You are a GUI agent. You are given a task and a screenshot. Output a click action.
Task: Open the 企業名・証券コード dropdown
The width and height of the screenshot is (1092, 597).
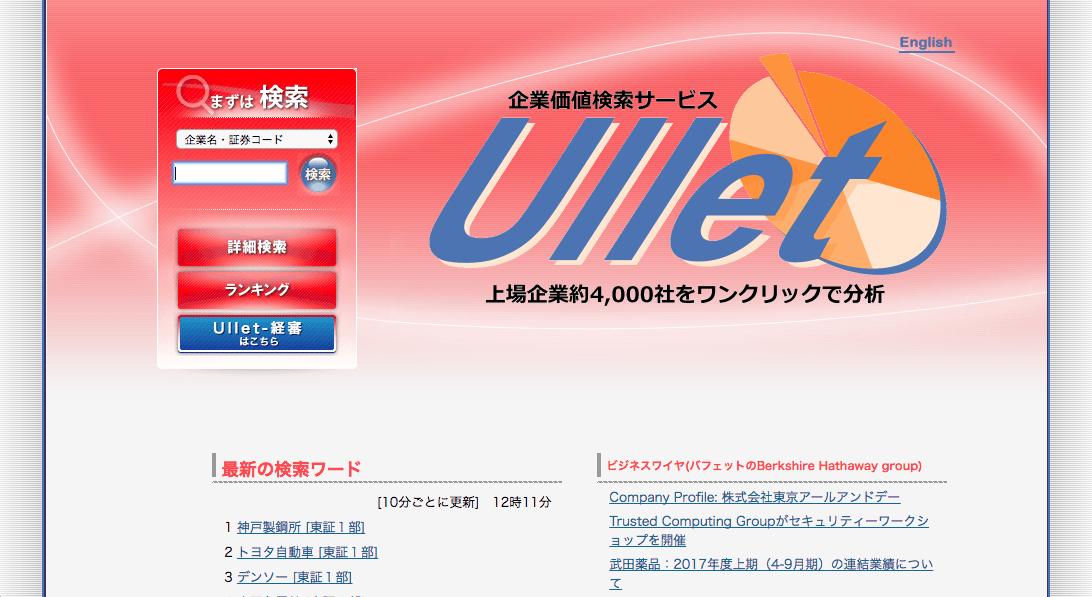click(256, 139)
